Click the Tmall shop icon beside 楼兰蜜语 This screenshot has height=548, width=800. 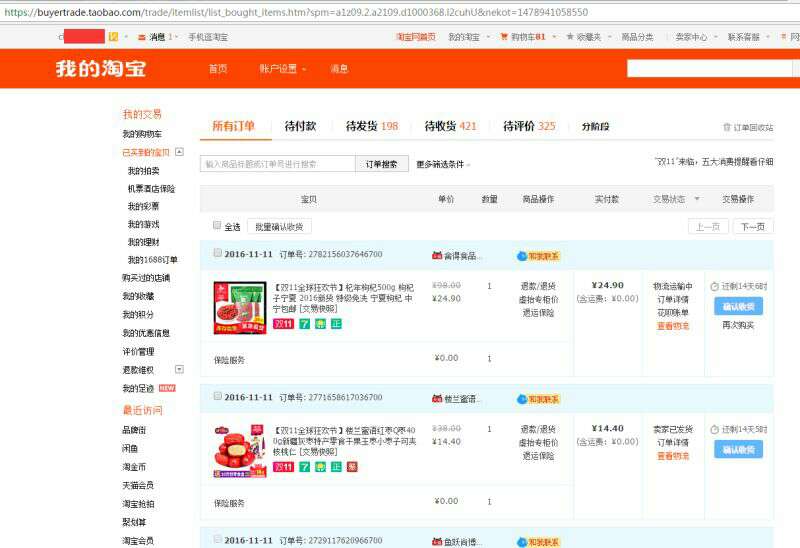pyautogui.click(x=437, y=398)
